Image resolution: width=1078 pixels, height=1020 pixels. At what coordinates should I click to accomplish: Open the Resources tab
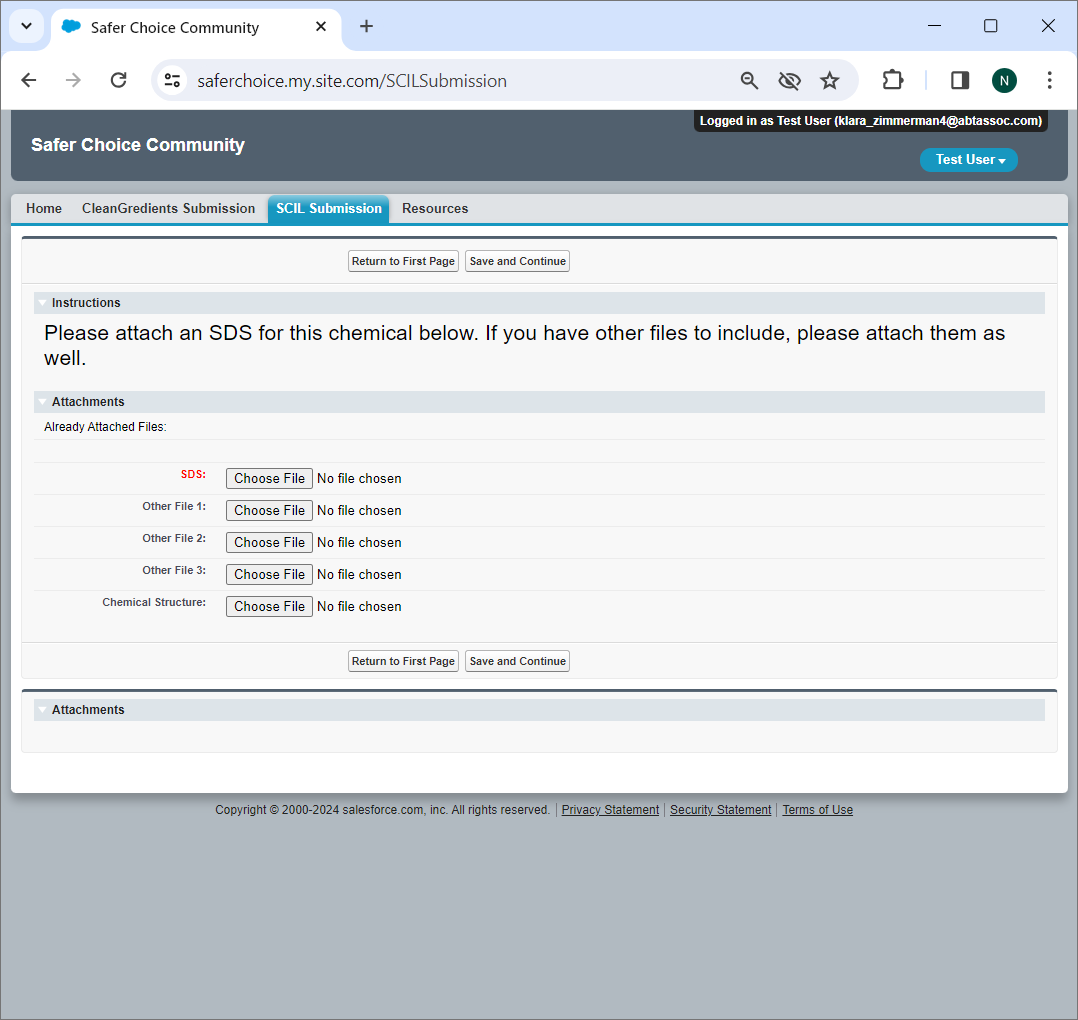tap(435, 208)
